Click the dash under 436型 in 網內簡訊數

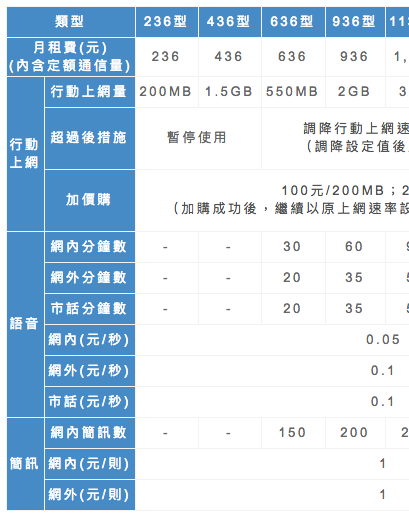tap(228, 433)
